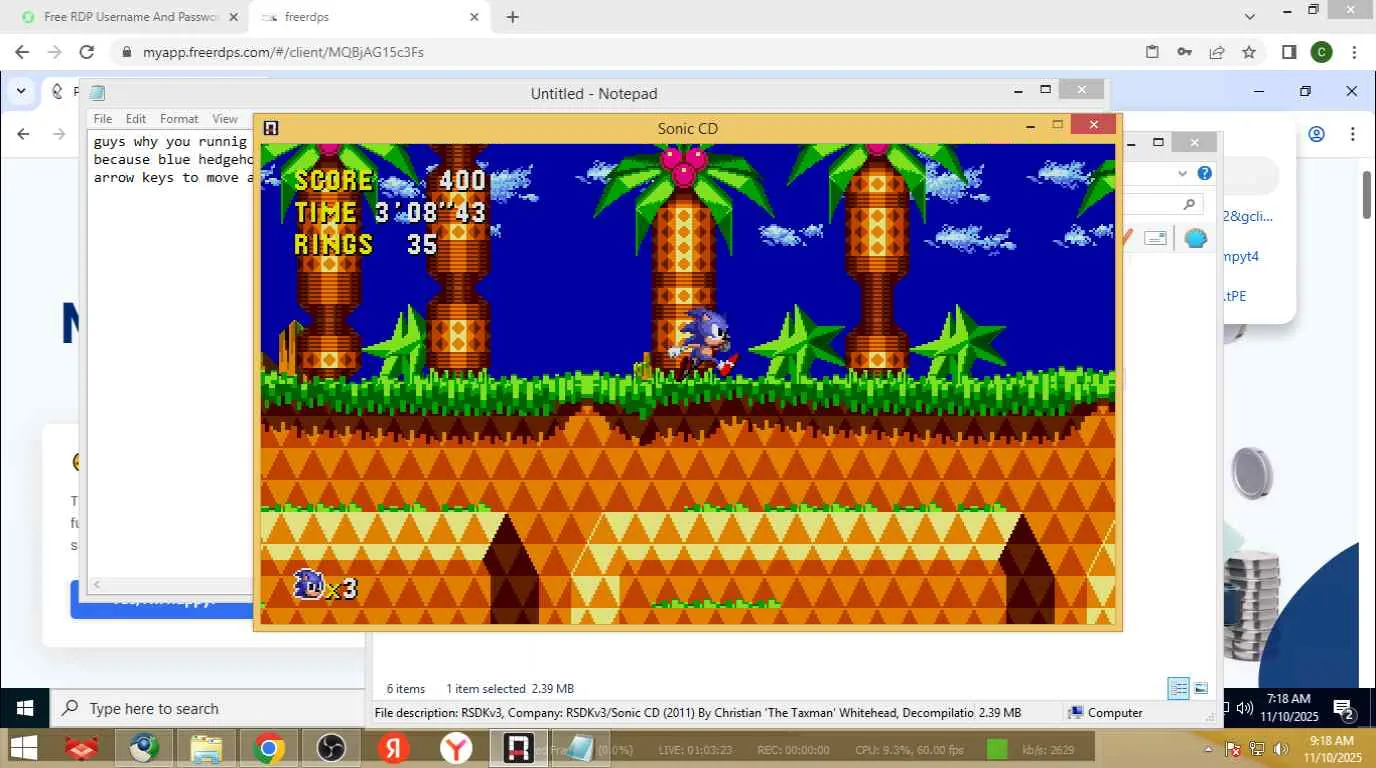Open a new Chrome tab

coord(512,17)
